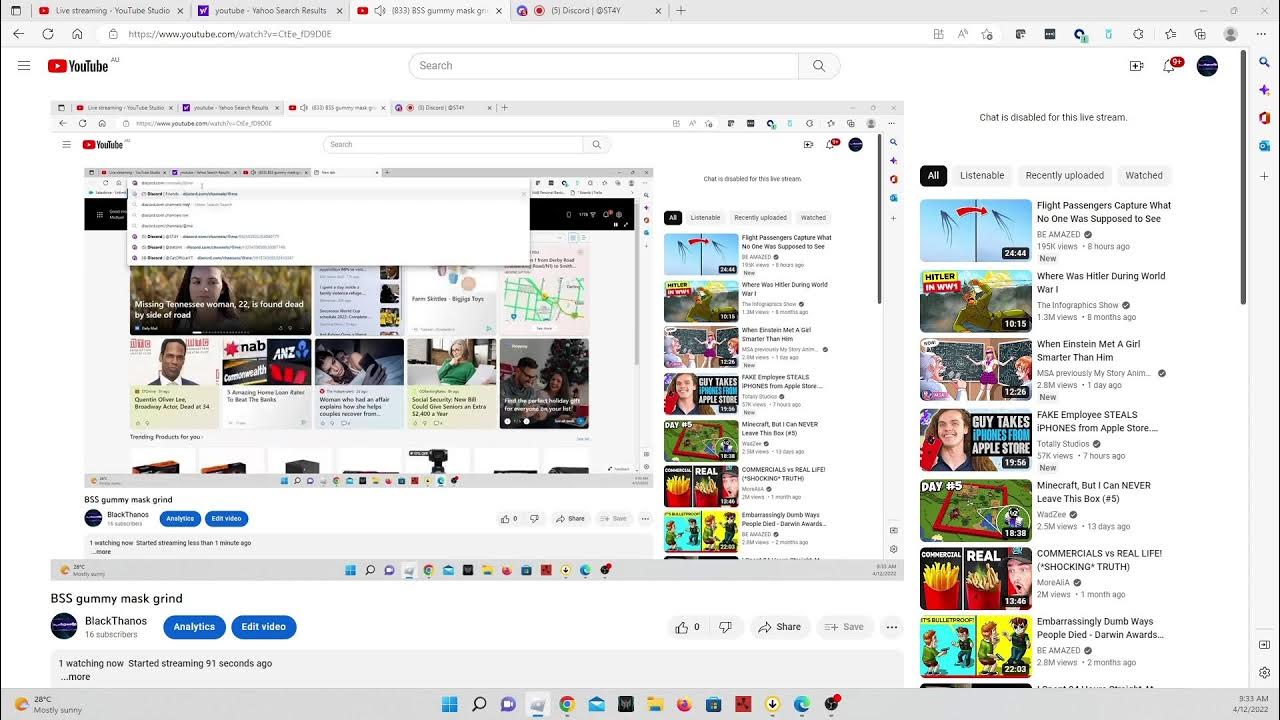Launch Google Chrome from the taskbar
This screenshot has height=720, width=1280.
(567, 704)
